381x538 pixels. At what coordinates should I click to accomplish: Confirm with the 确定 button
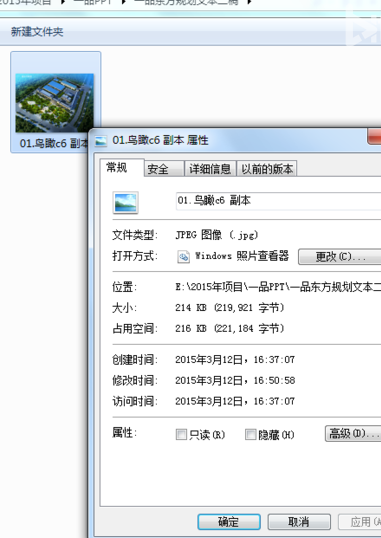tap(229, 522)
